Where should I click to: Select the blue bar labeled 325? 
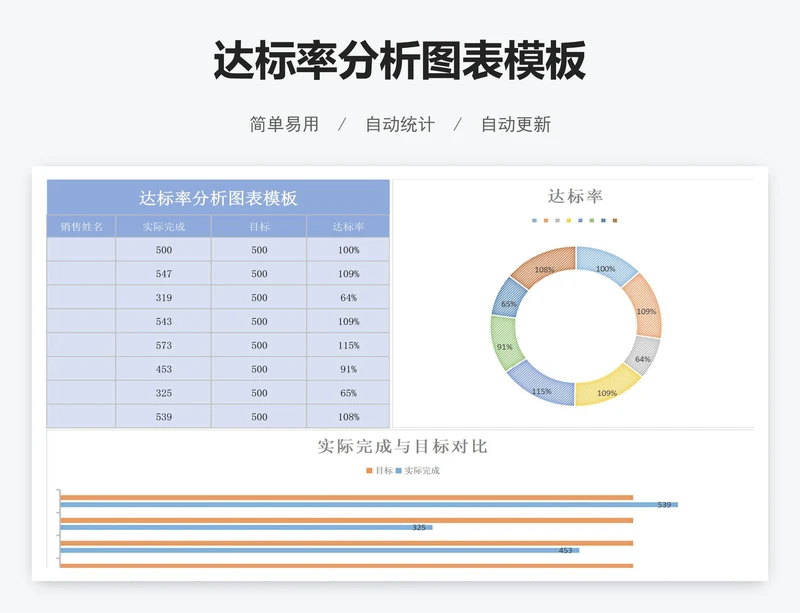pos(245,527)
